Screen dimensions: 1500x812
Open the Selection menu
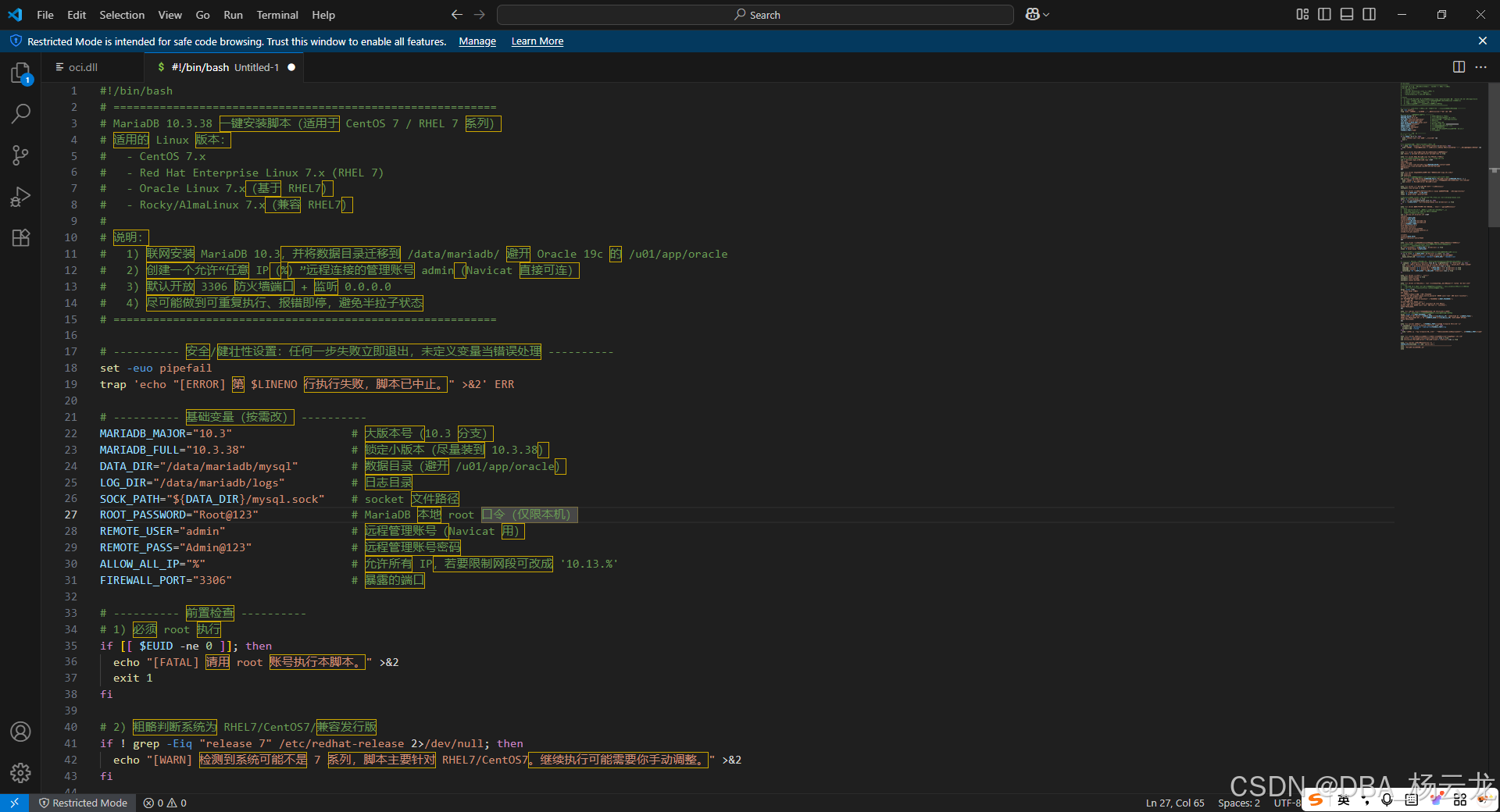point(122,15)
